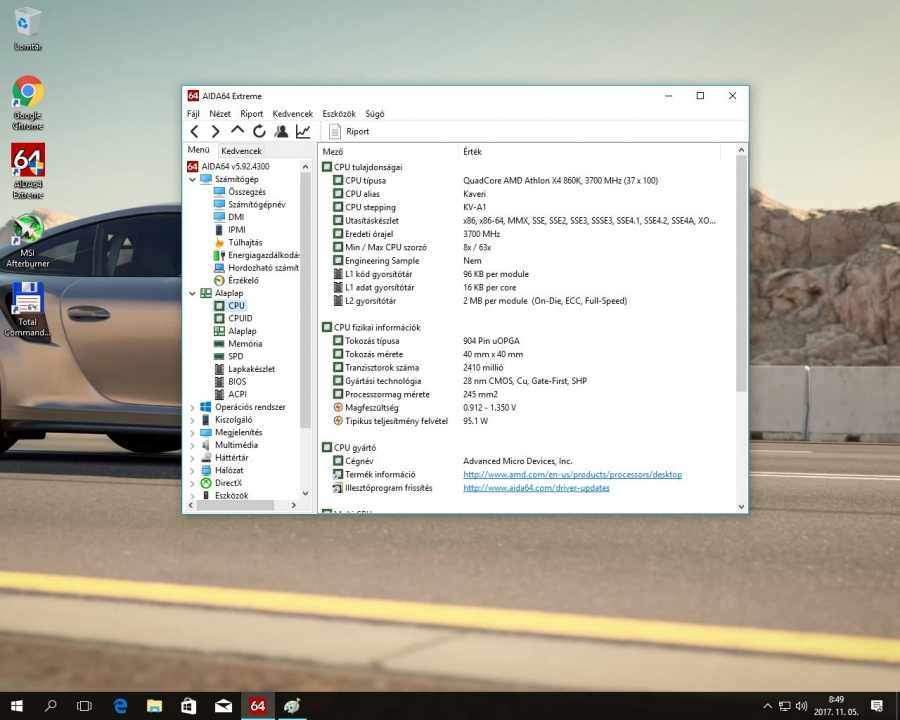Open File Explorer from the taskbar
This screenshot has width=900, height=720.
tap(154, 706)
